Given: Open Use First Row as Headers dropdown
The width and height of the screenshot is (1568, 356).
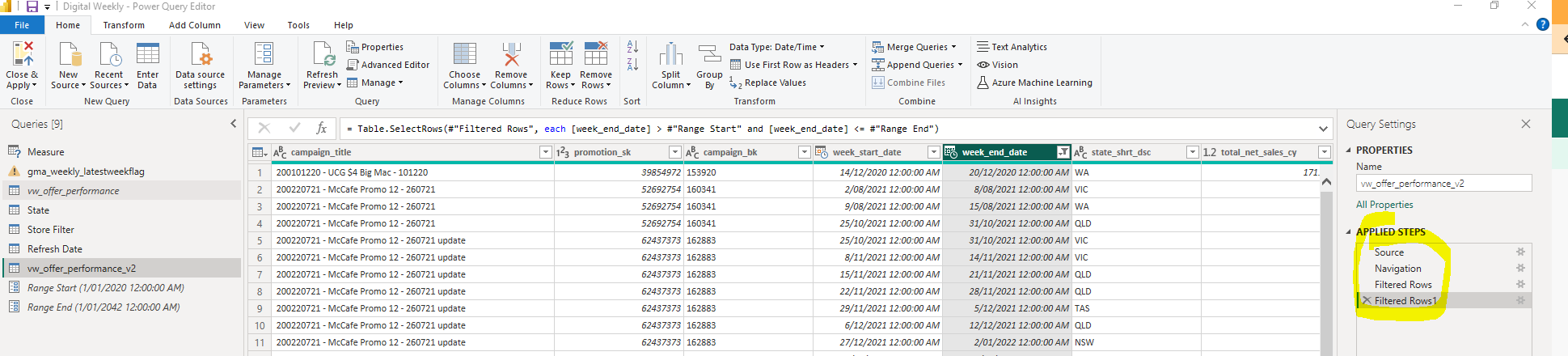Looking at the screenshot, I should click(793, 65).
